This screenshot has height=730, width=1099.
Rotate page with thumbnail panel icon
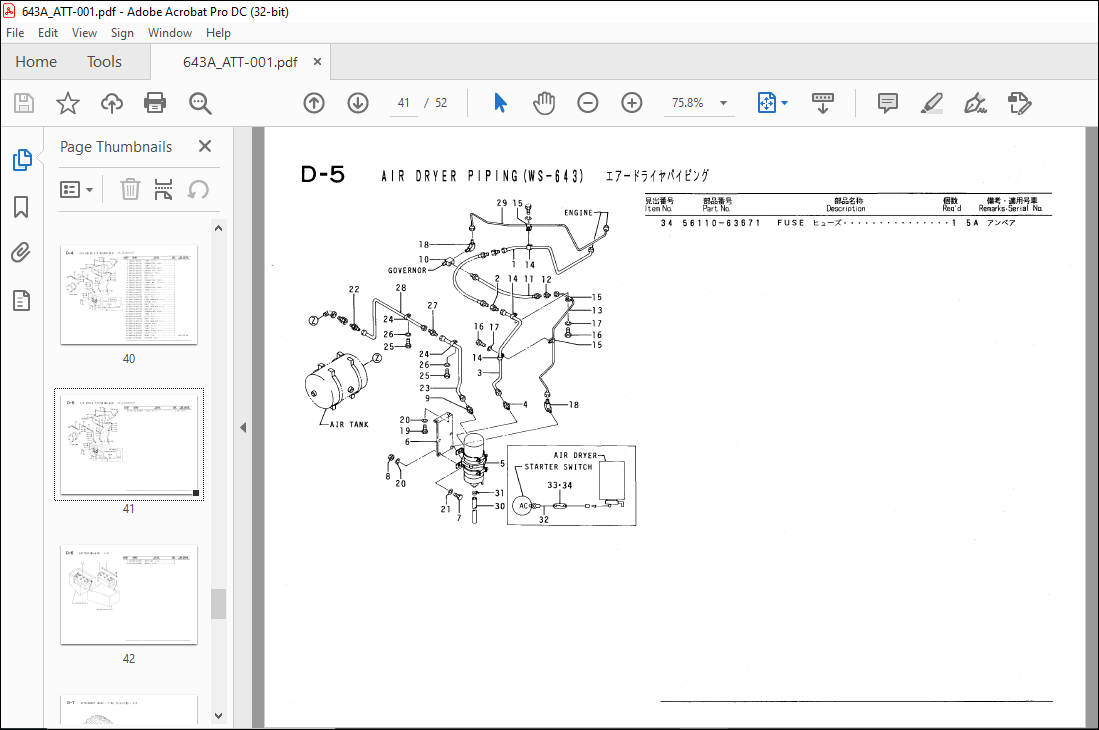click(198, 189)
